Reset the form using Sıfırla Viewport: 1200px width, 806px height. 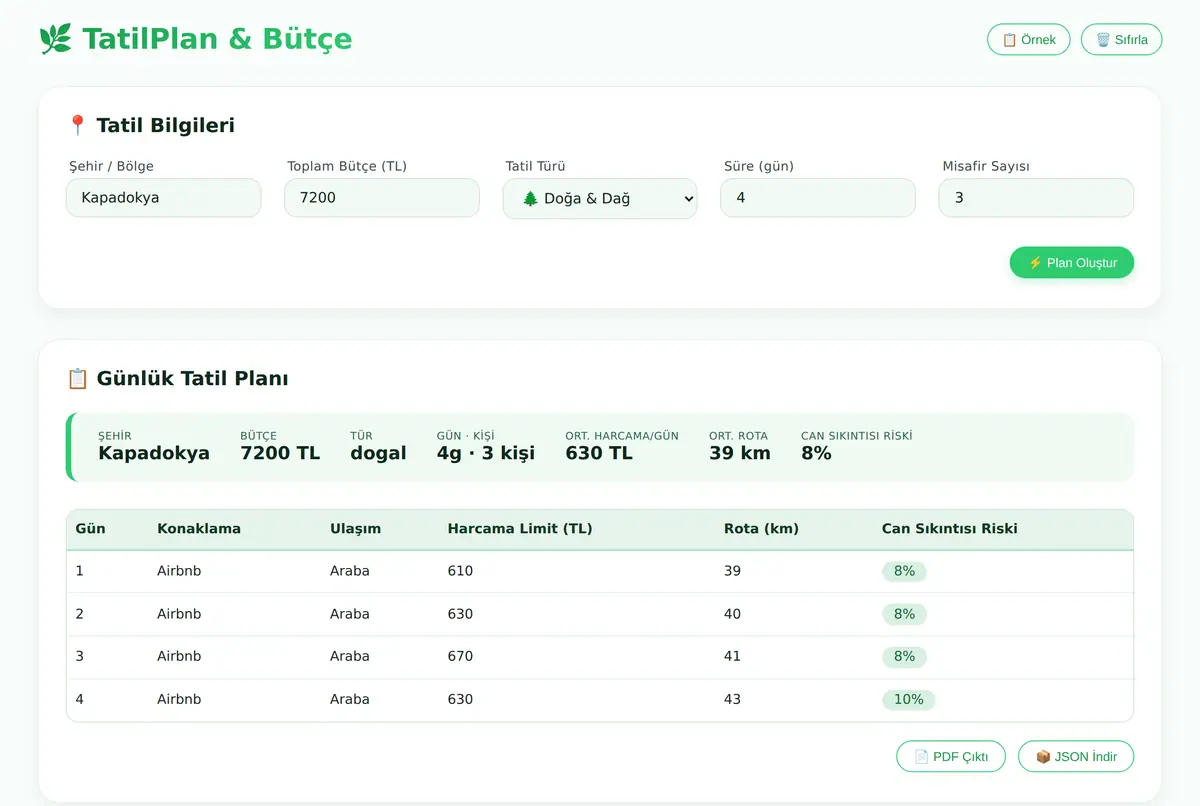point(1121,40)
